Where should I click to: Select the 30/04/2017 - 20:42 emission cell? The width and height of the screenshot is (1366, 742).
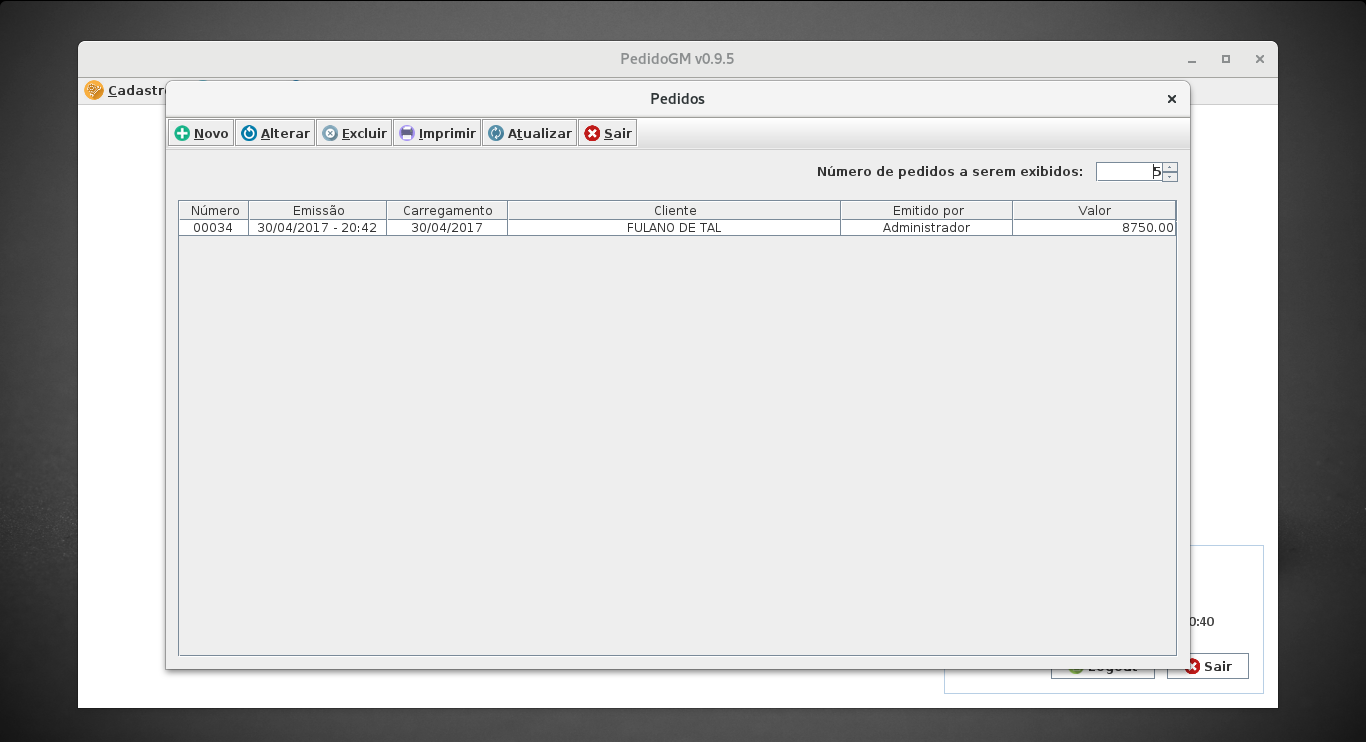(x=318, y=228)
